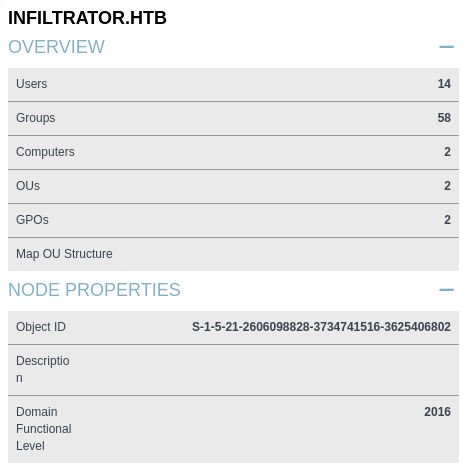Click the Groups count value 58
466x467 pixels.
tap(444, 118)
